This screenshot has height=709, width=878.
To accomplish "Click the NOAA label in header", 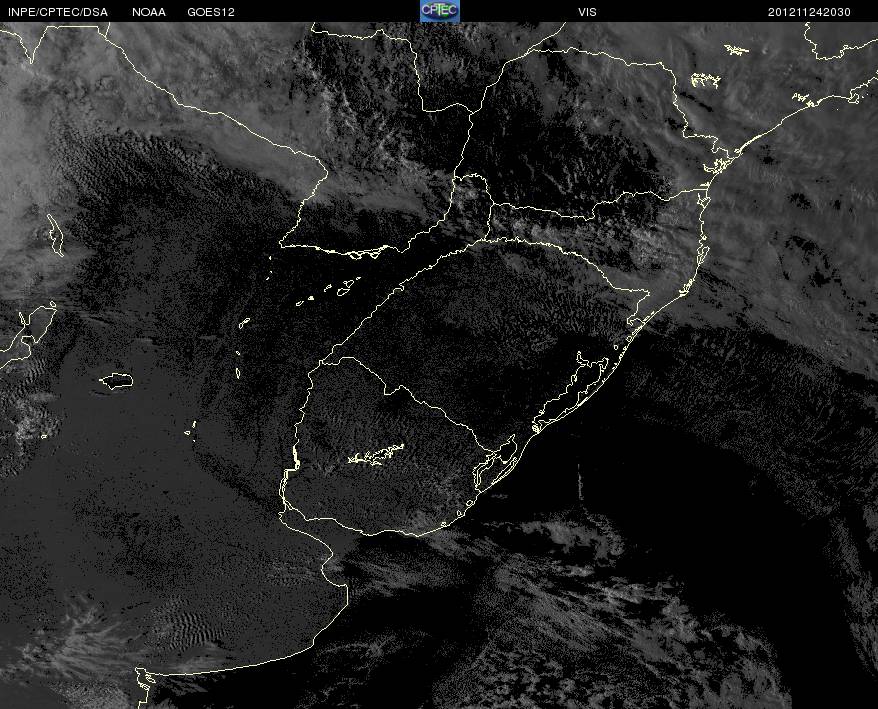I will click(149, 12).
